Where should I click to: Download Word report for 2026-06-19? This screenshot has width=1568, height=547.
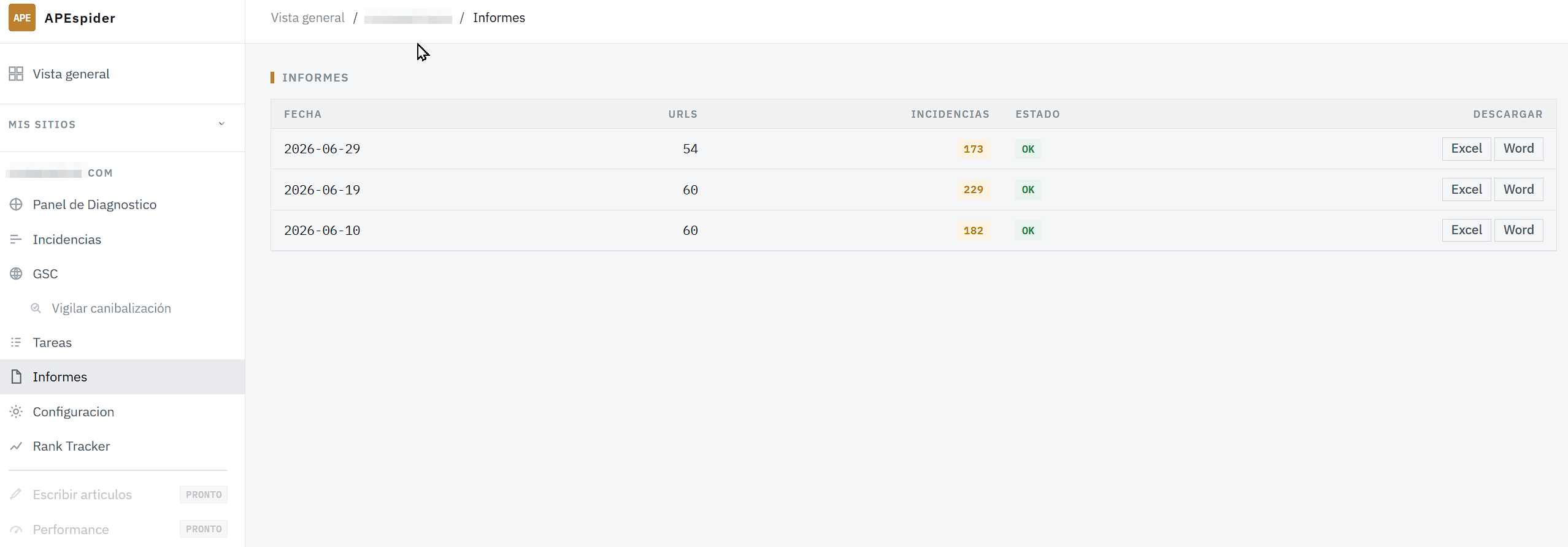click(x=1518, y=189)
